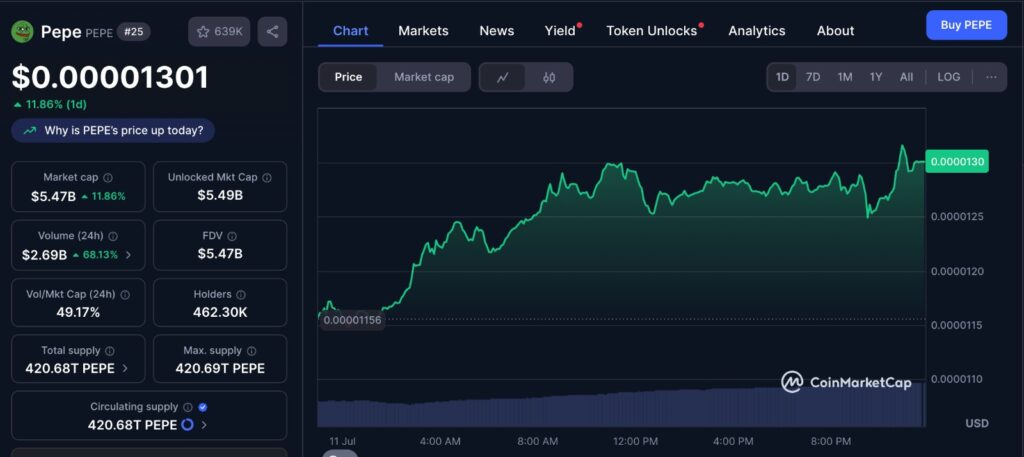
Task: Open the Markets tab
Action: coord(423,31)
